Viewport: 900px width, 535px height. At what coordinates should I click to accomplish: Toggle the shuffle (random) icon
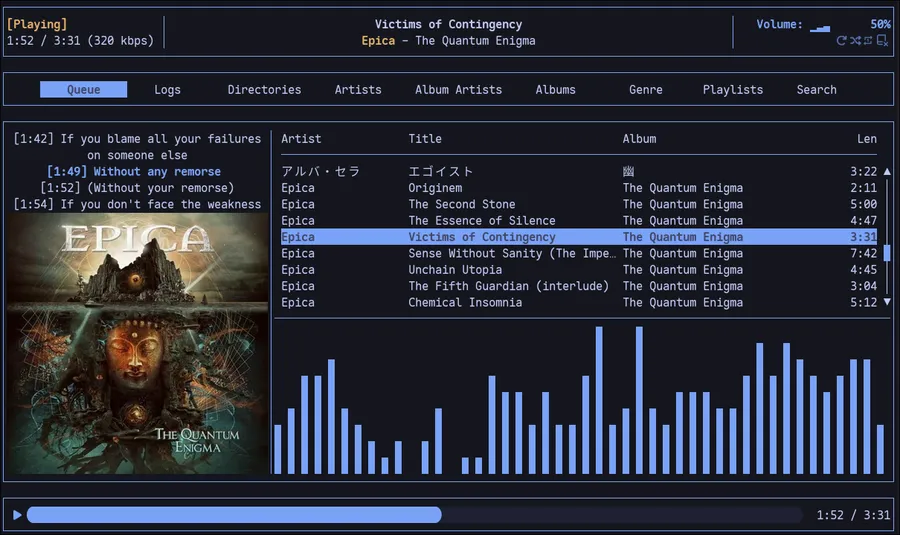pyautogui.click(x=855, y=40)
